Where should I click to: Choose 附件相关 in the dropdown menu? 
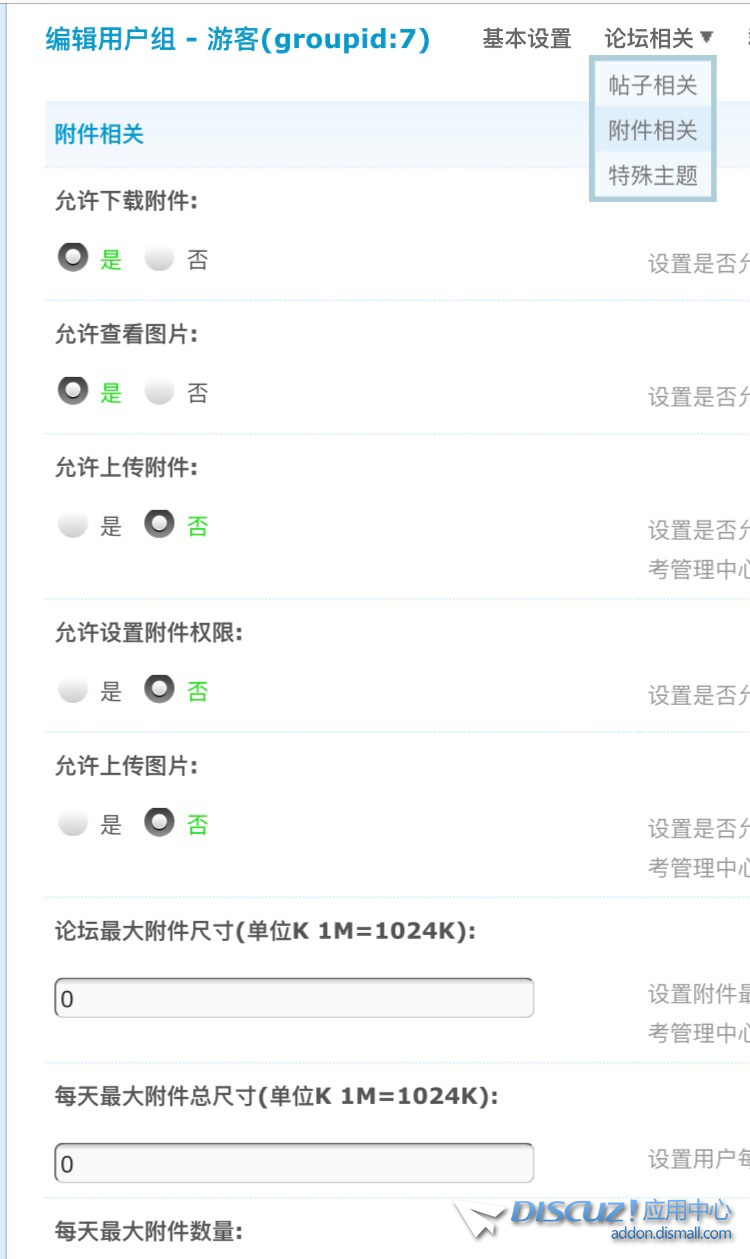[x=652, y=130]
